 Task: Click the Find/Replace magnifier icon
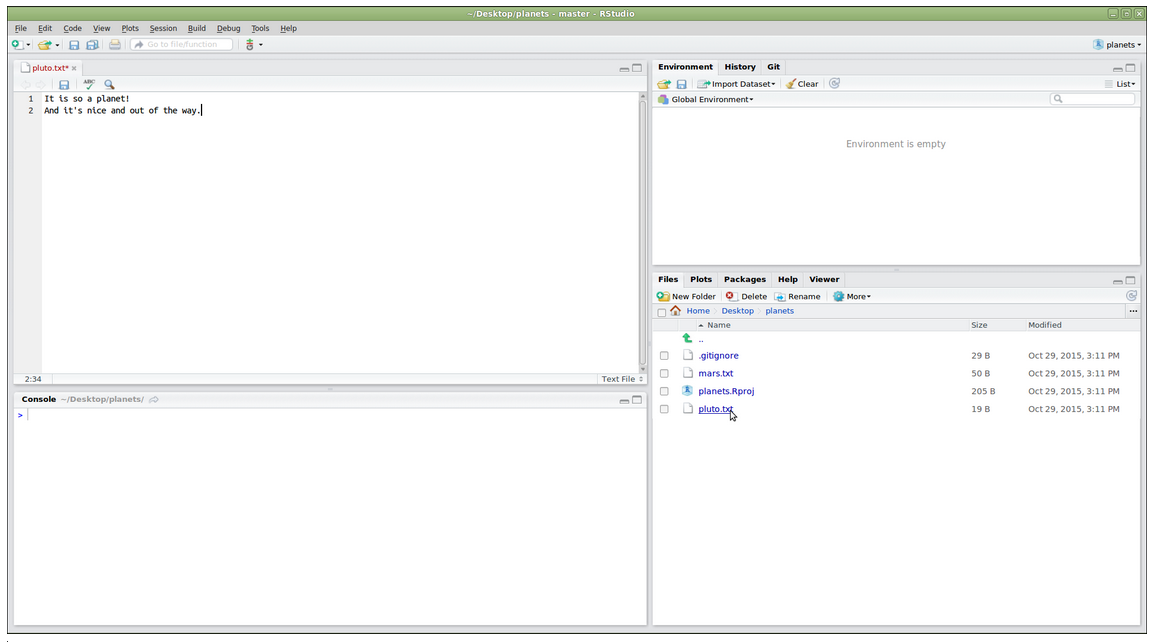pyautogui.click(x=109, y=85)
